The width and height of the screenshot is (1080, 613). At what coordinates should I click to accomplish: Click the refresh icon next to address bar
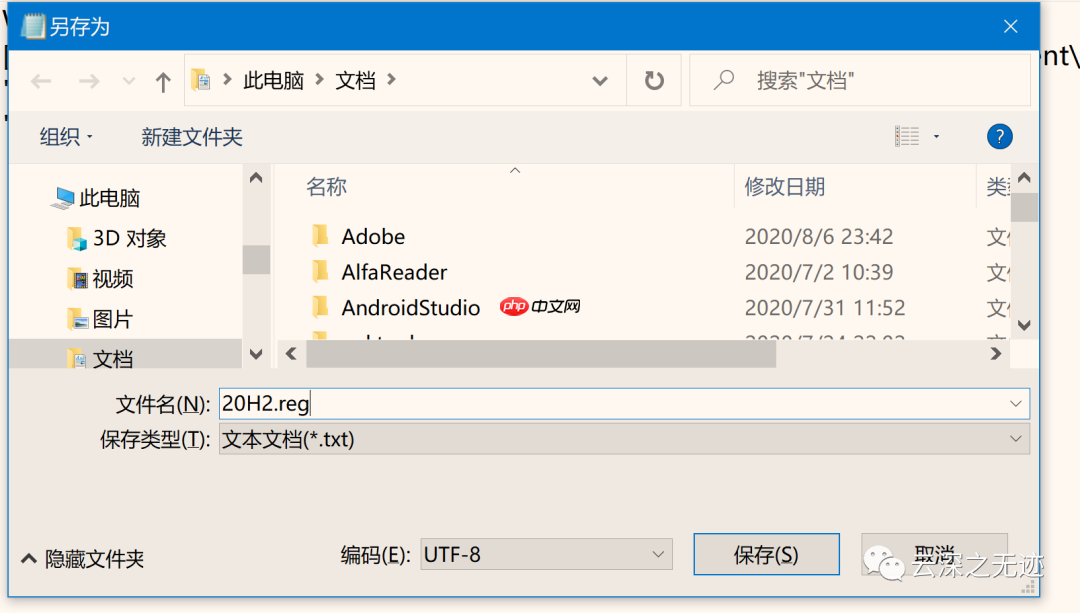point(654,81)
